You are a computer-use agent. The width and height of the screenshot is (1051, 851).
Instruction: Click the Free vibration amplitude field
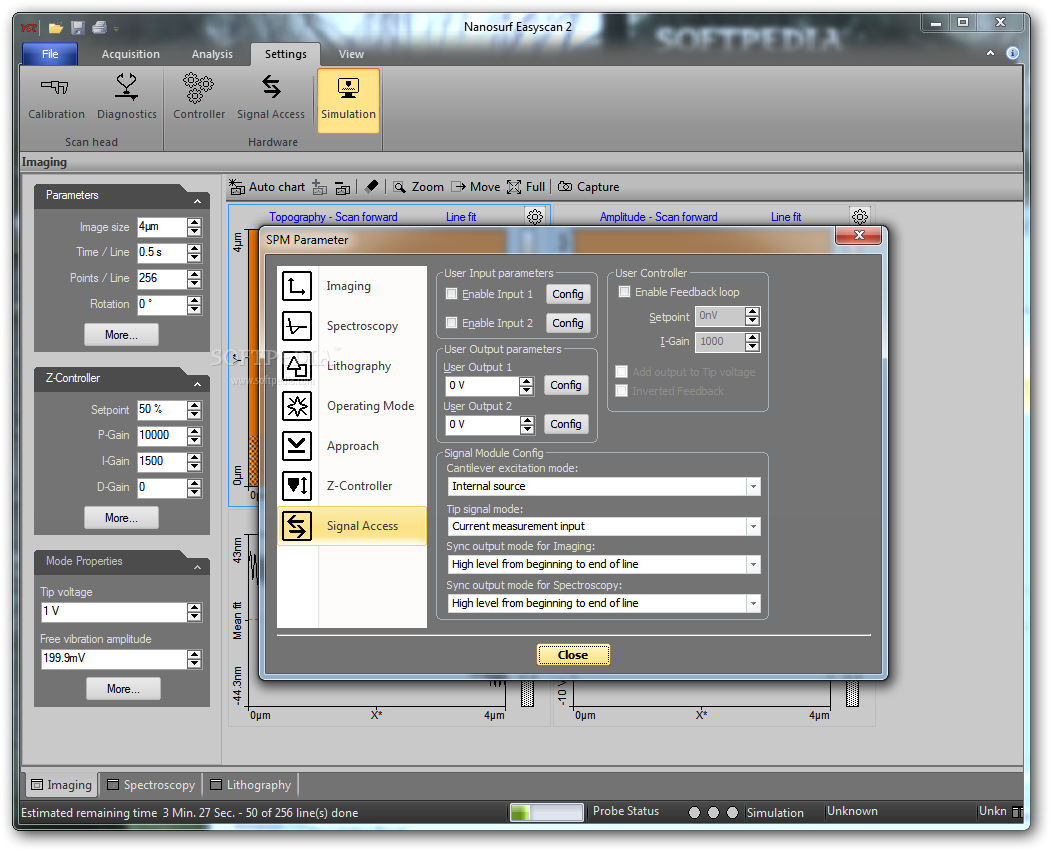[114, 659]
